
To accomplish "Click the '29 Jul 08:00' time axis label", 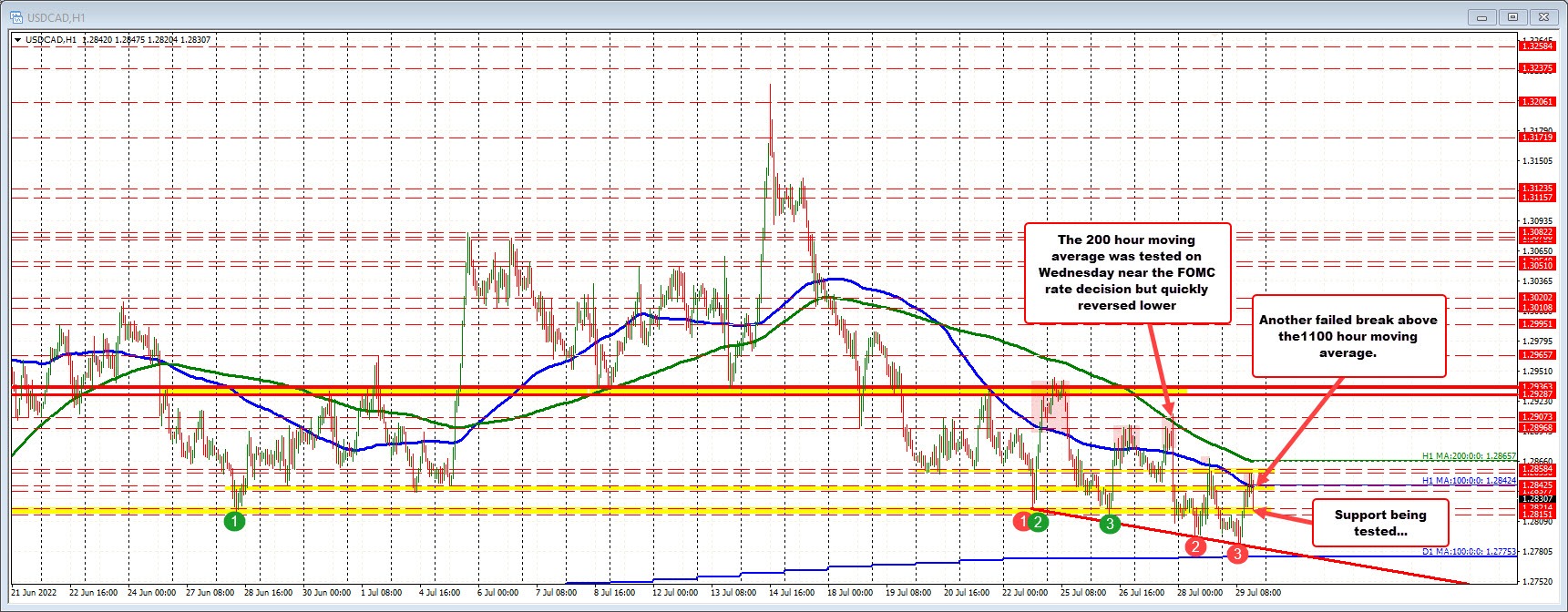I will (1258, 593).
